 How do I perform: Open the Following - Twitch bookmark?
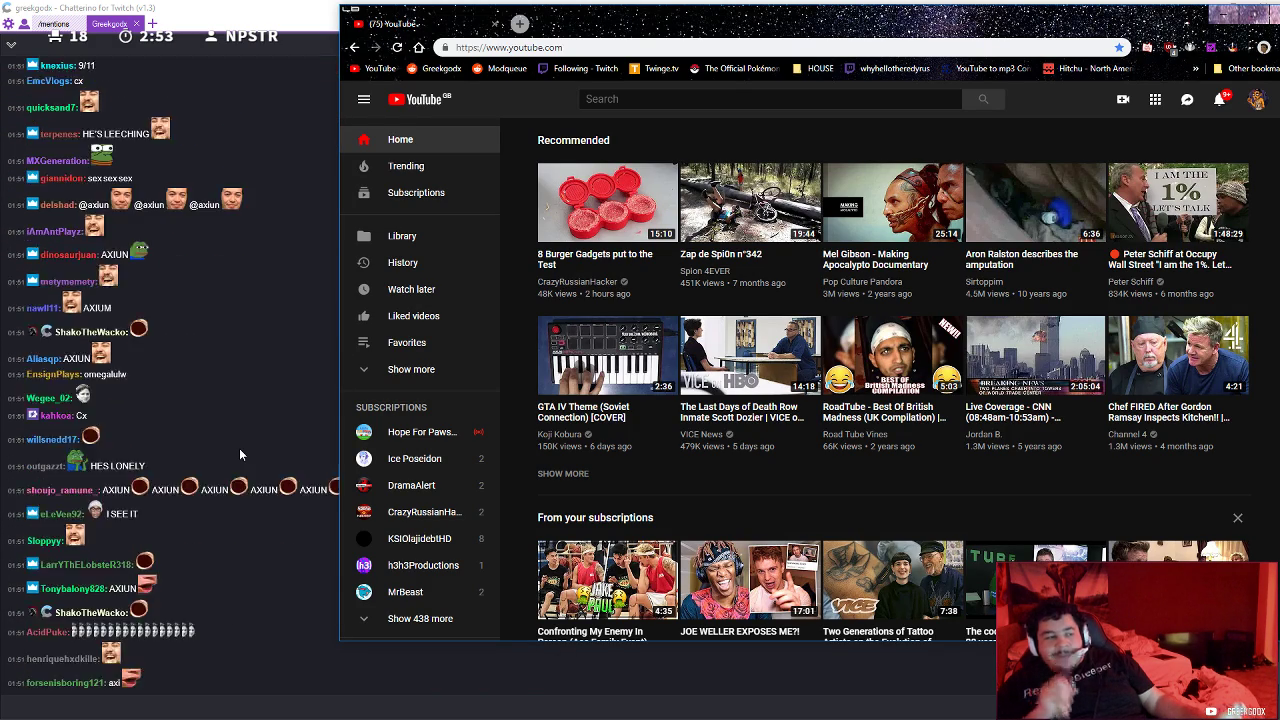click(x=578, y=69)
